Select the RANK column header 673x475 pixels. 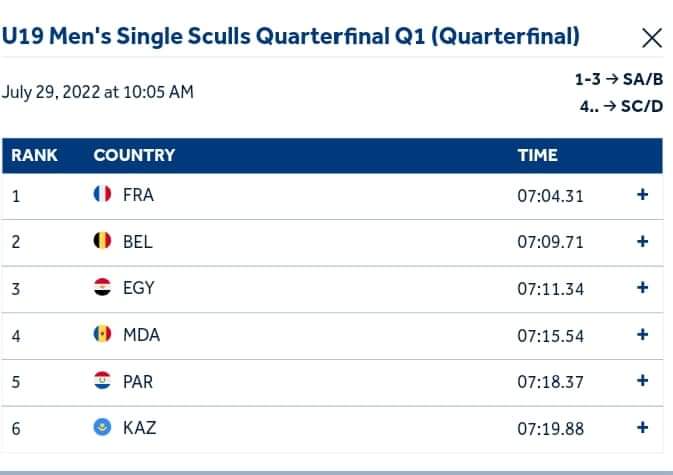(34, 155)
